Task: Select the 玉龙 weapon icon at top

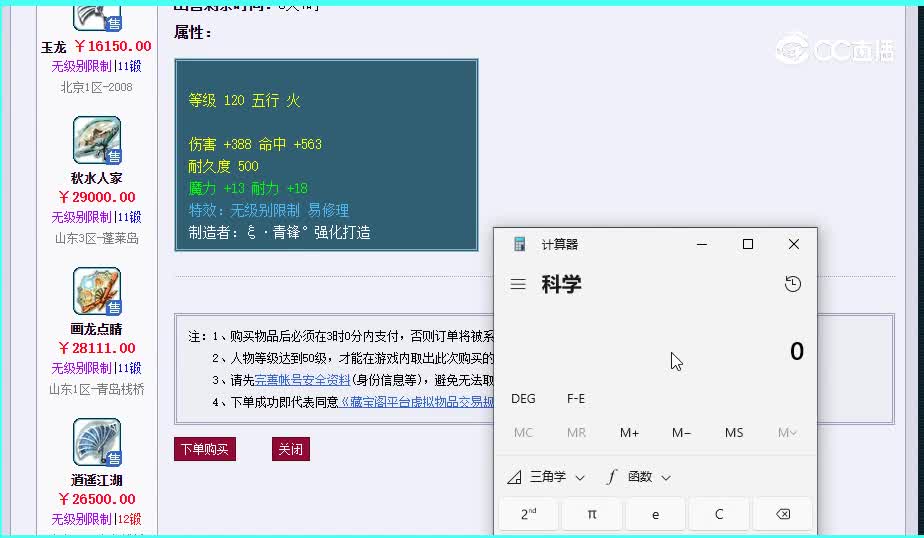Action: click(x=97, y=18)
